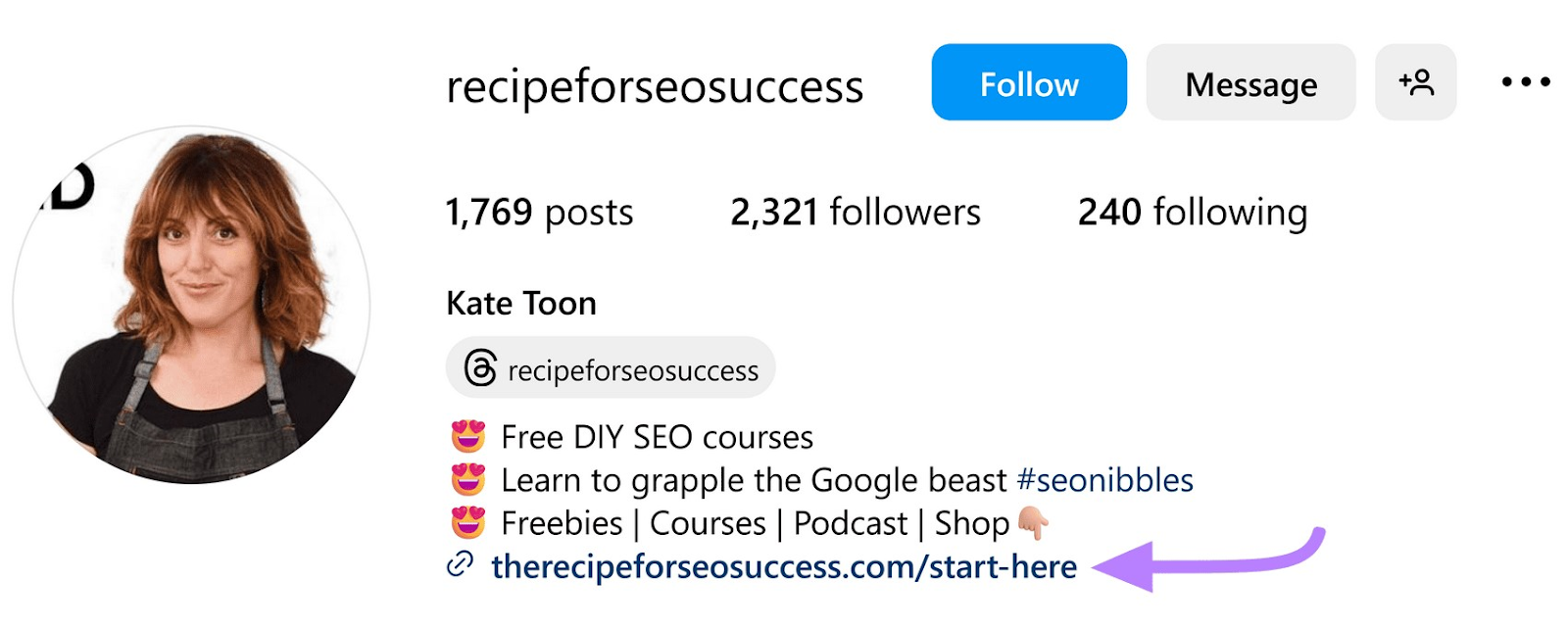The width and height of the screenshot is (1568, 630).
Task: Click the recipeforseosuccess username heading
Action: point(655,86)
